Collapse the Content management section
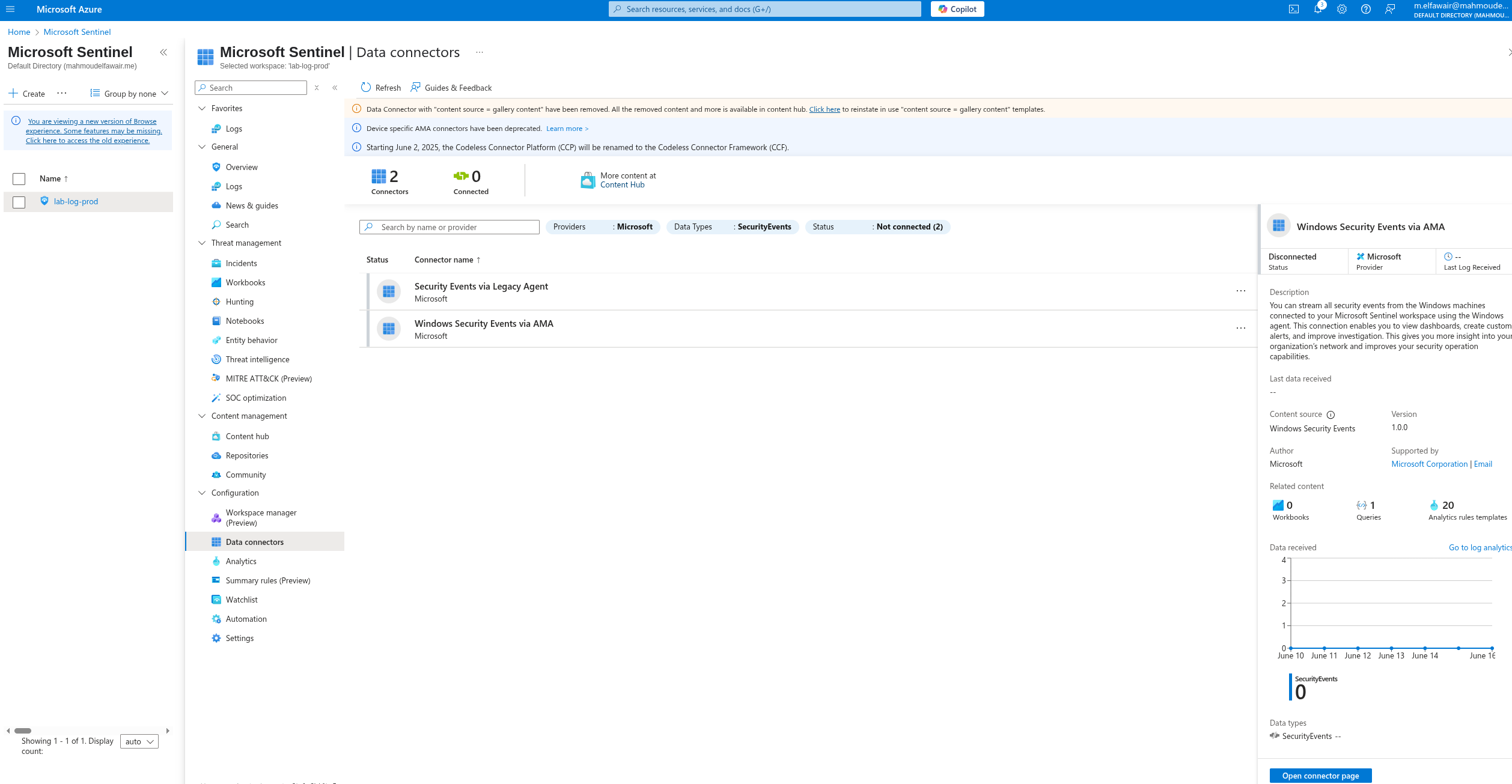Image resolution: width=1512 pixels, height=784 pixels. coord(202,416)
